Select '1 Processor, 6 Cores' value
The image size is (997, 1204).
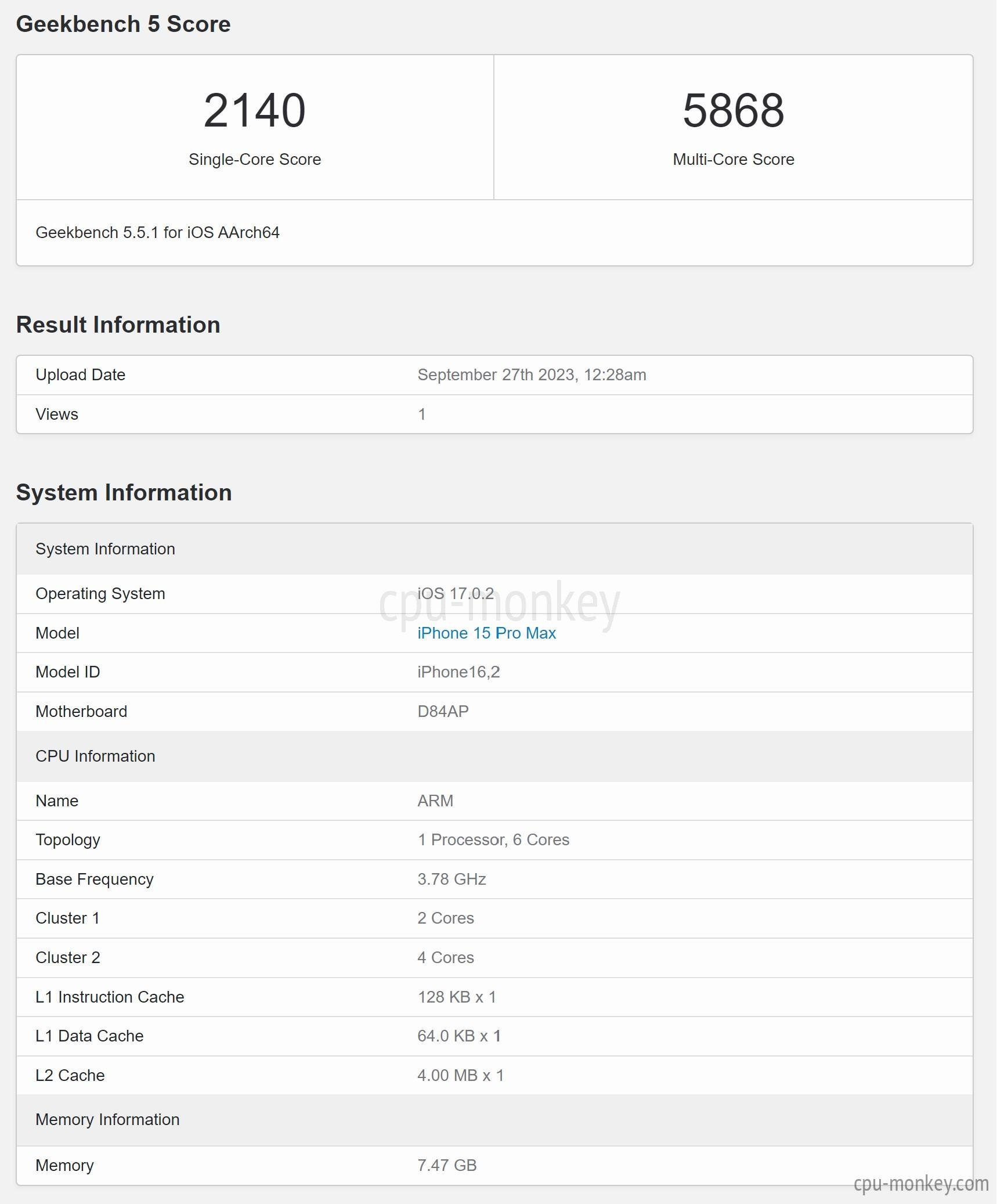tap(493, 839)
